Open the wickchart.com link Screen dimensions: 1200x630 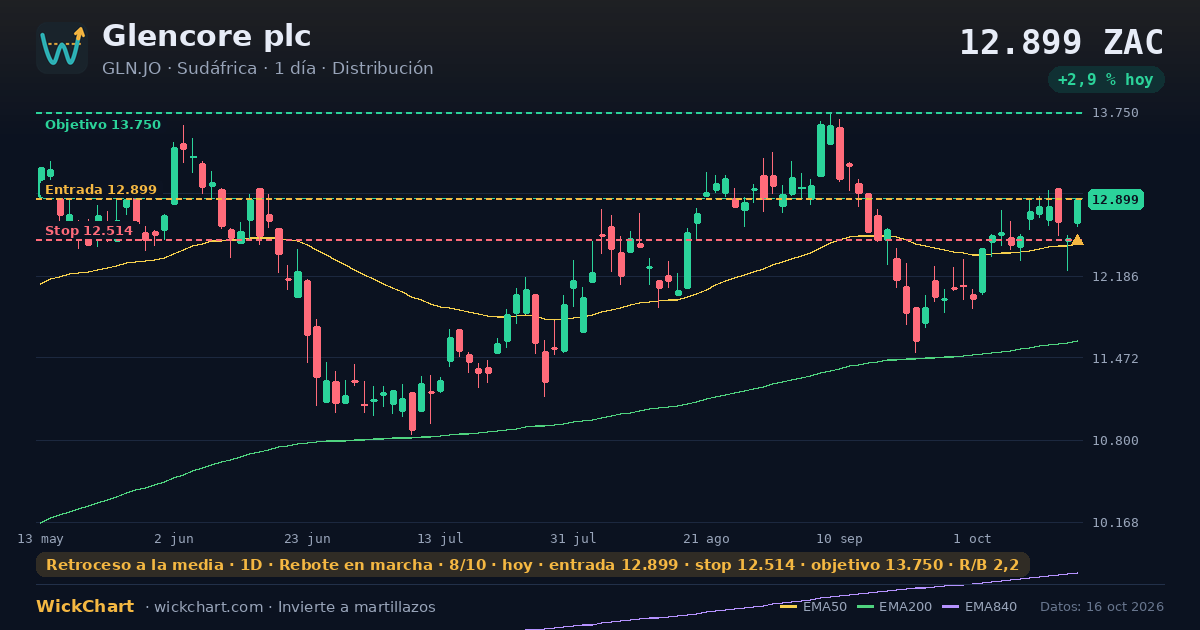[207, 607]
